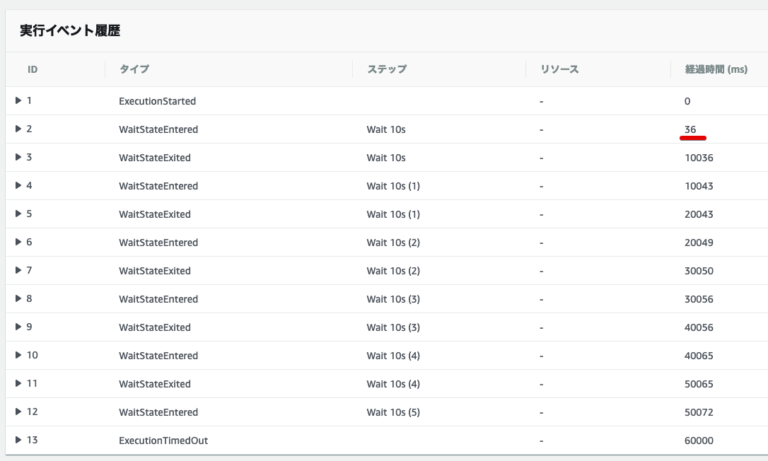Screen dimensions: 768x461
Task: Click the リソース column header
Action: click(559, 69)
